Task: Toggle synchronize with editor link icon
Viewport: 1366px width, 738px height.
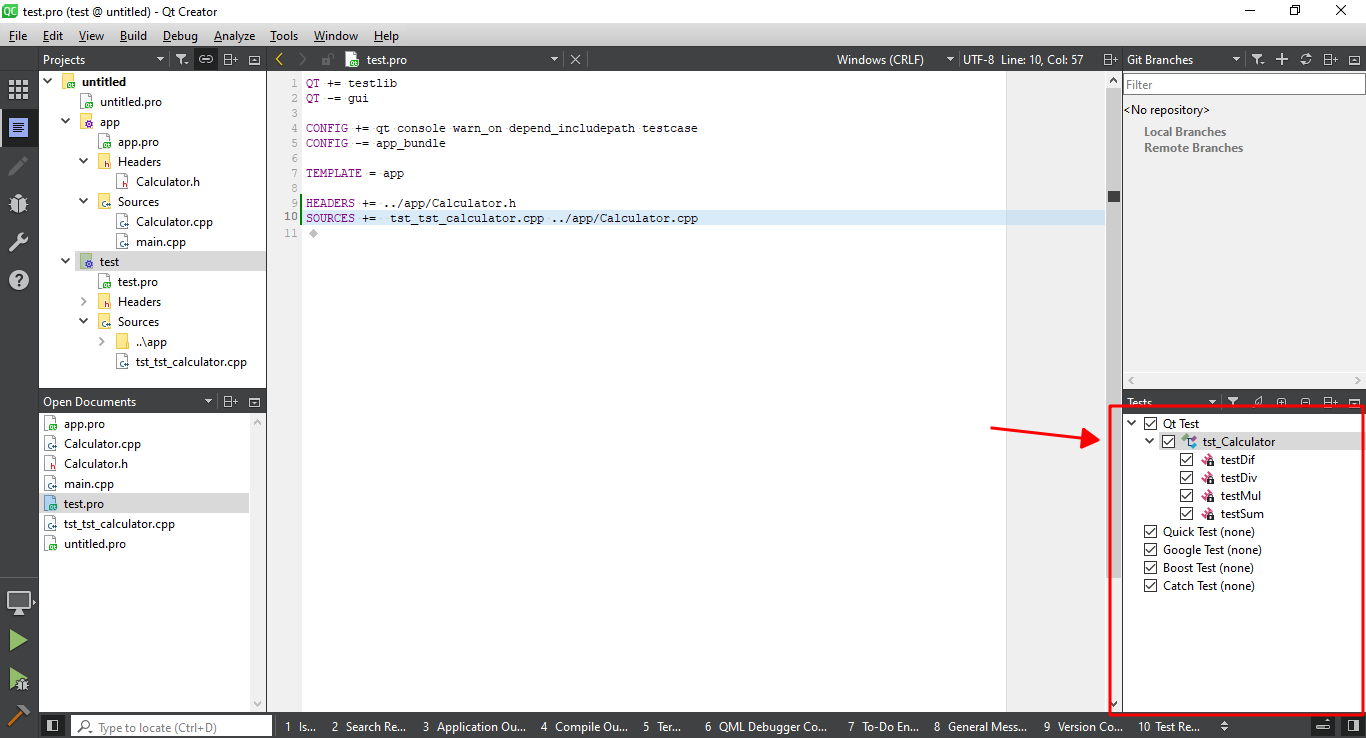Action: tap(205, 60)
